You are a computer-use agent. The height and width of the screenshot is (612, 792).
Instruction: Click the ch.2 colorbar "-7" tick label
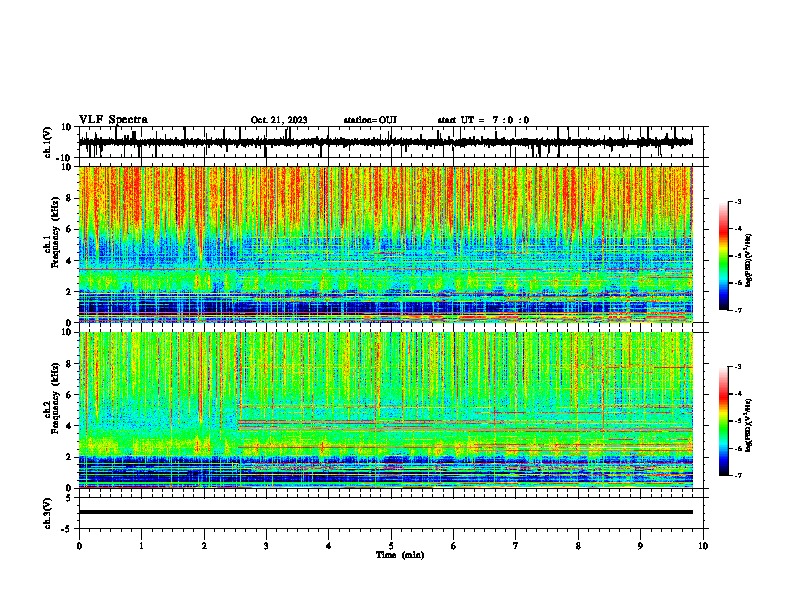click(737, 476)
